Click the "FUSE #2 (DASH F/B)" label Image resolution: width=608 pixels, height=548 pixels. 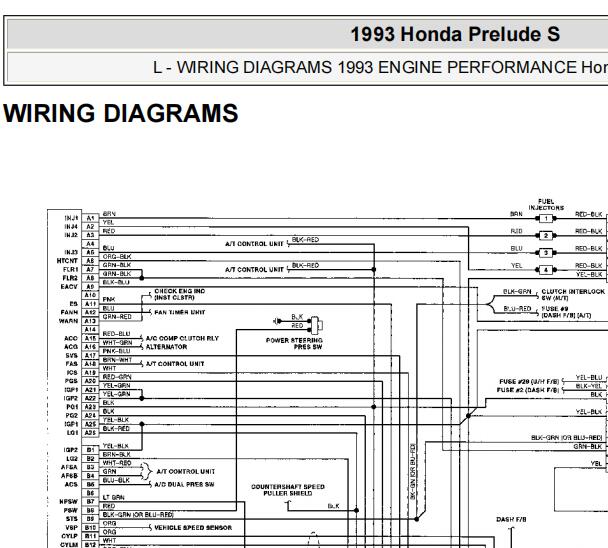tap(528, 390)
